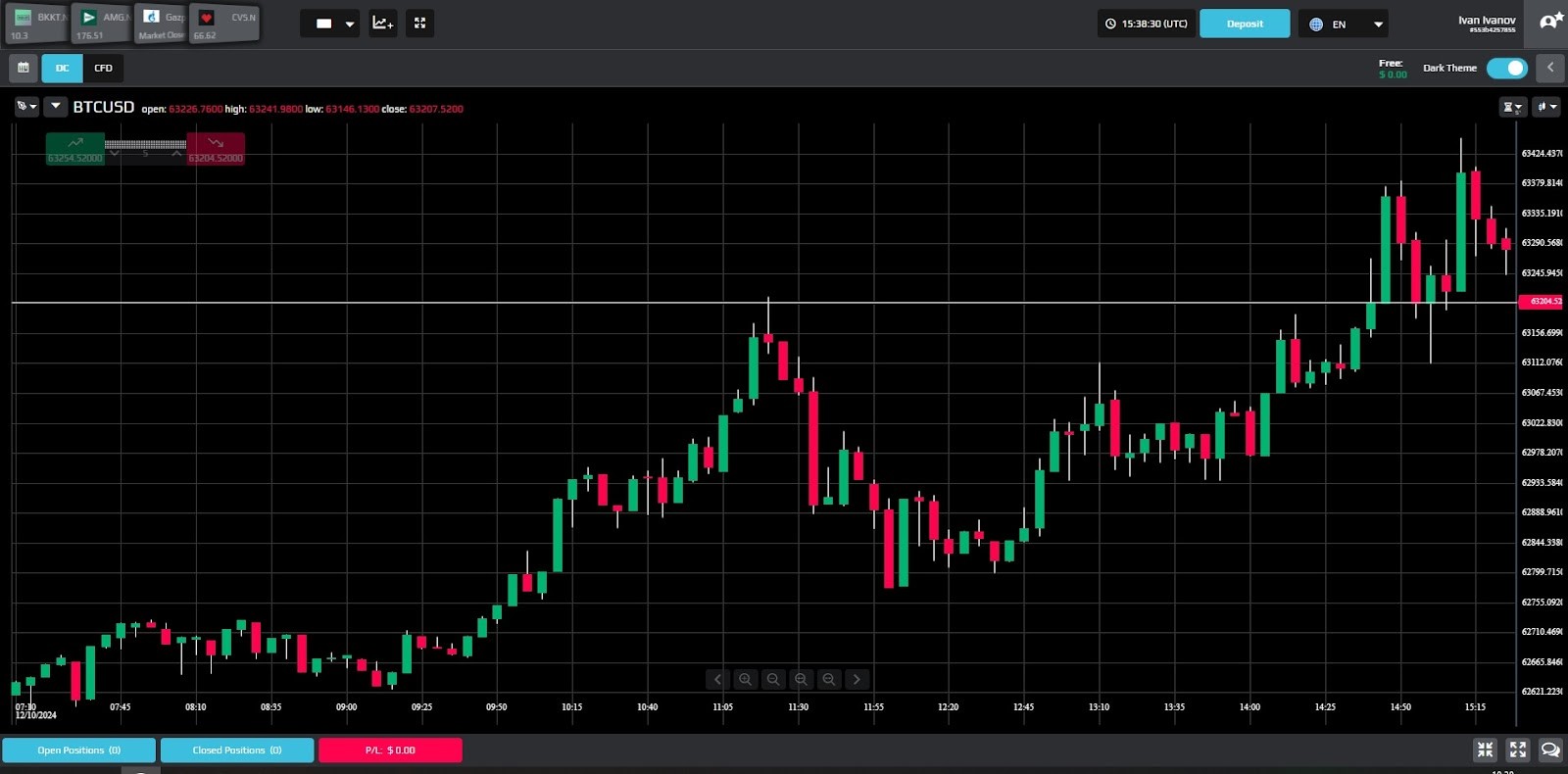Collapse the side panel with left chevron
This screenshot has height=774, width=1568.
point(1549,68)
